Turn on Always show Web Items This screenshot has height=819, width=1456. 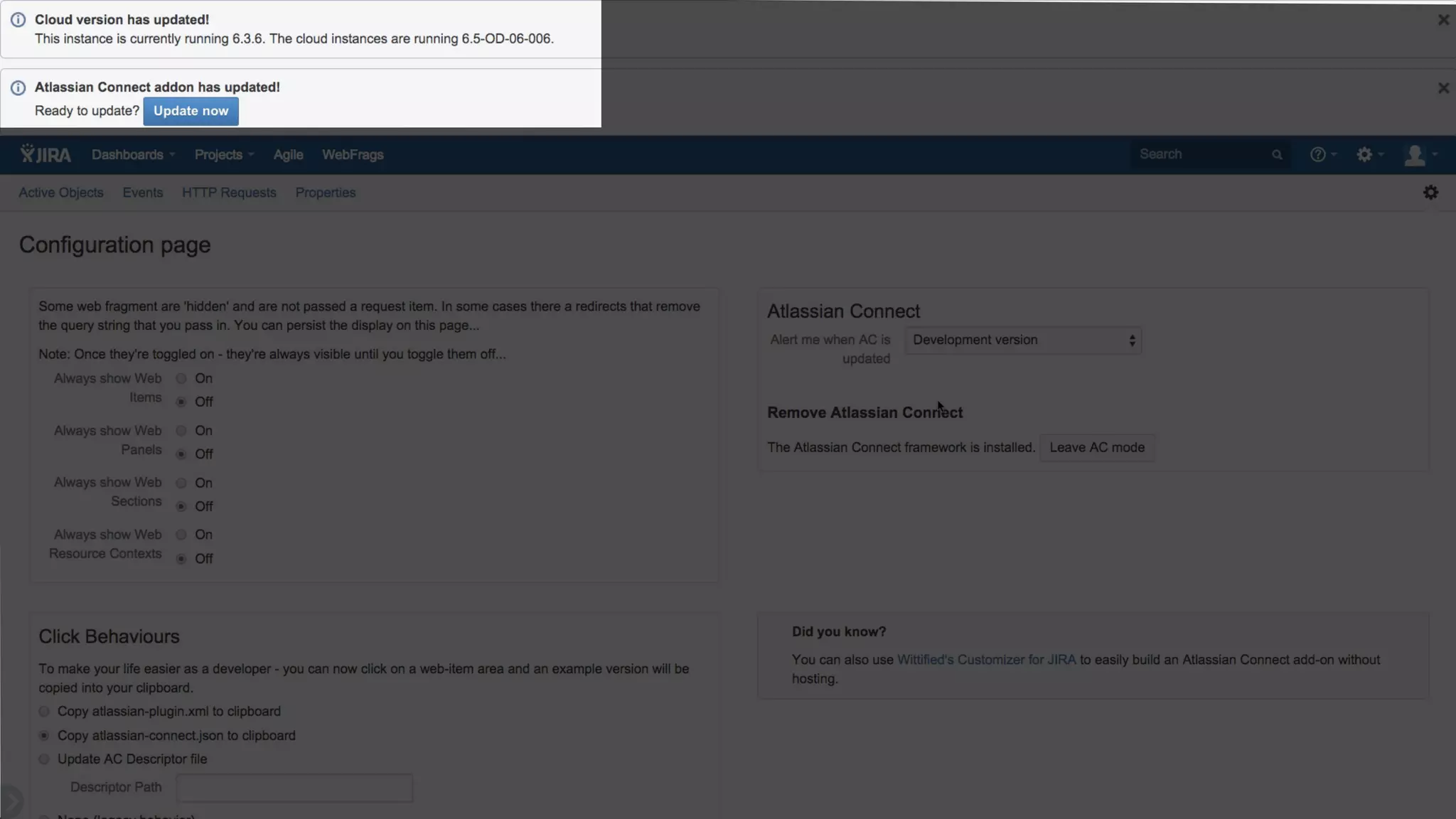click(x=181, y=379)
